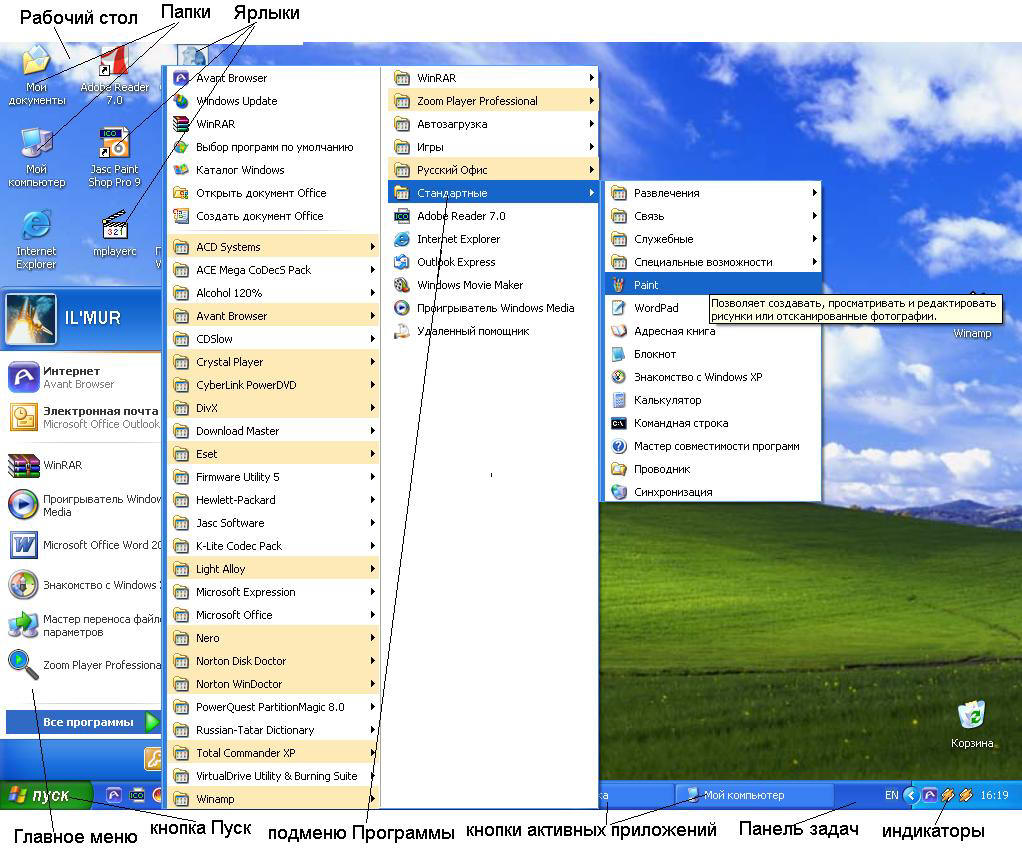1022x852 pixels.
Task: Expand the Игры submenu arrow
Action: tap(591, 147)
